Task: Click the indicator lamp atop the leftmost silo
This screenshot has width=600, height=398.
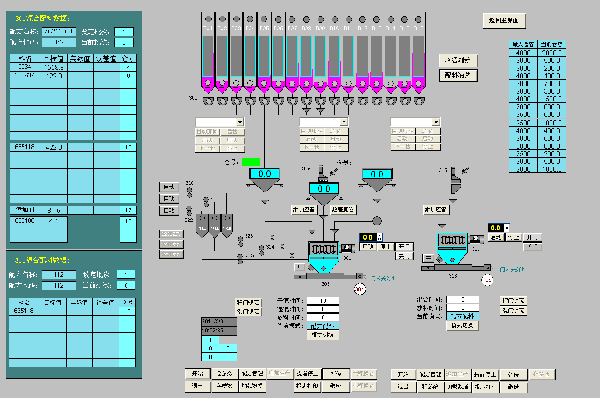Action: [x=208, y=19]
